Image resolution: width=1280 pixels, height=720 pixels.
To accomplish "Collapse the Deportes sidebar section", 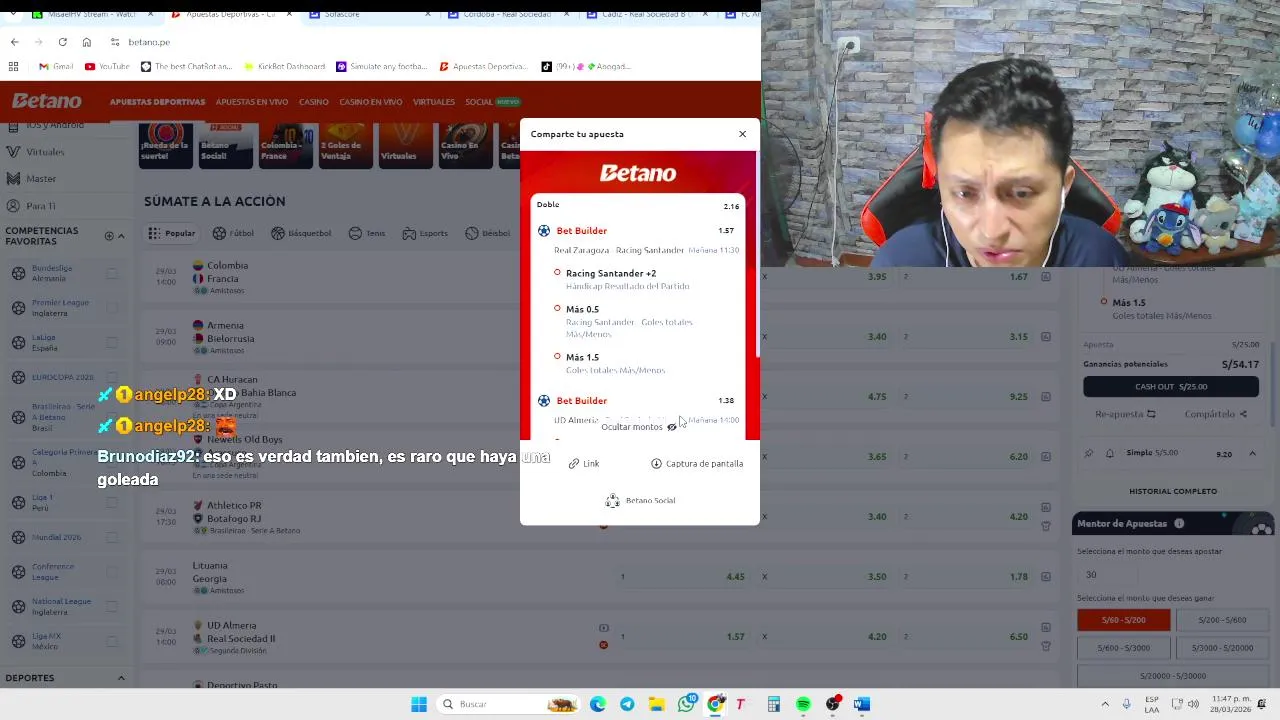I will [121, 678].
